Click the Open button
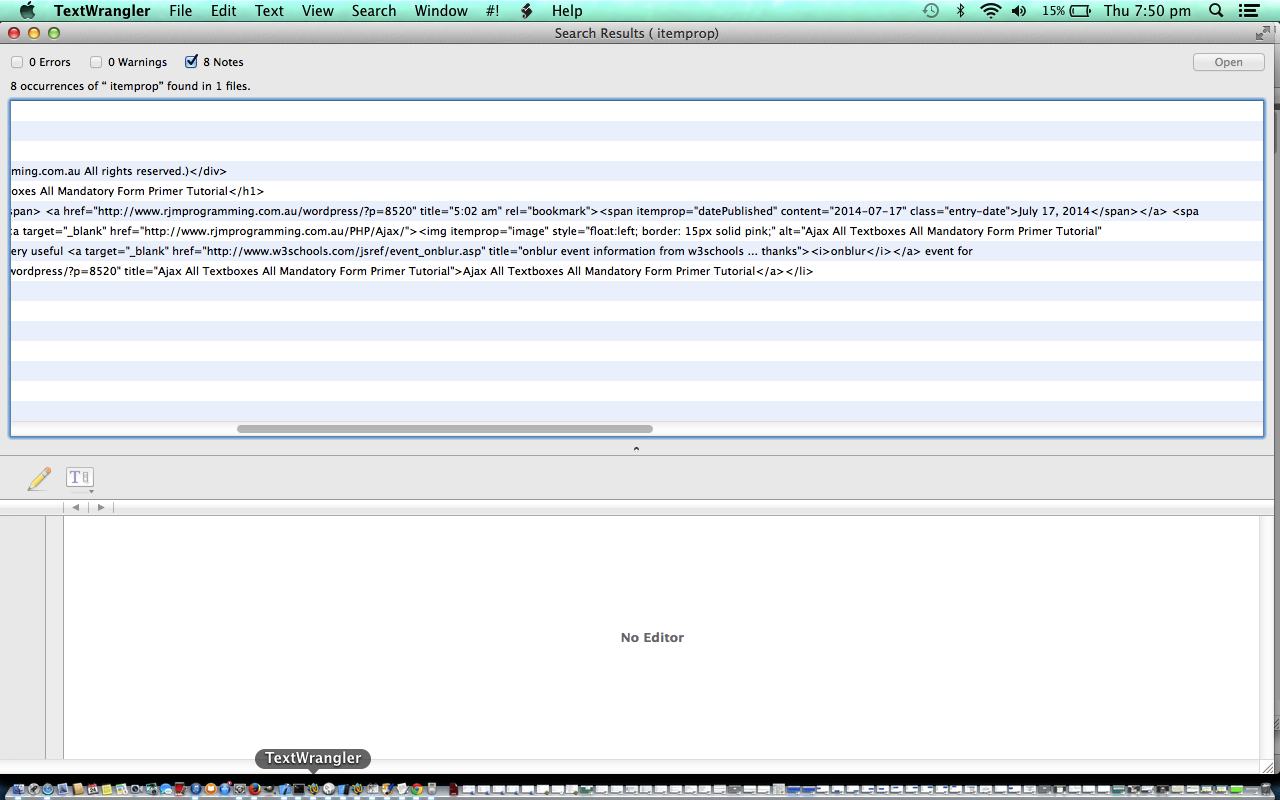1280x800 pixels. (1228, 62)
